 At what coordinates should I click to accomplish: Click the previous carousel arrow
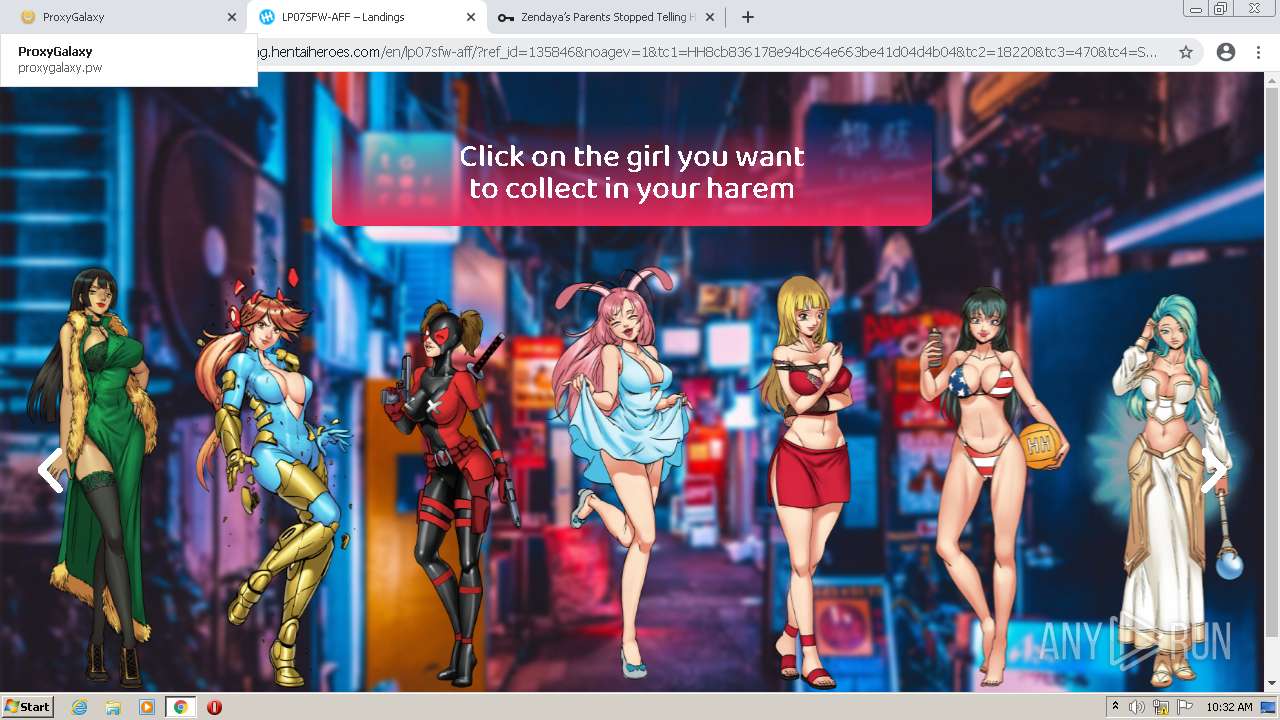50,470
